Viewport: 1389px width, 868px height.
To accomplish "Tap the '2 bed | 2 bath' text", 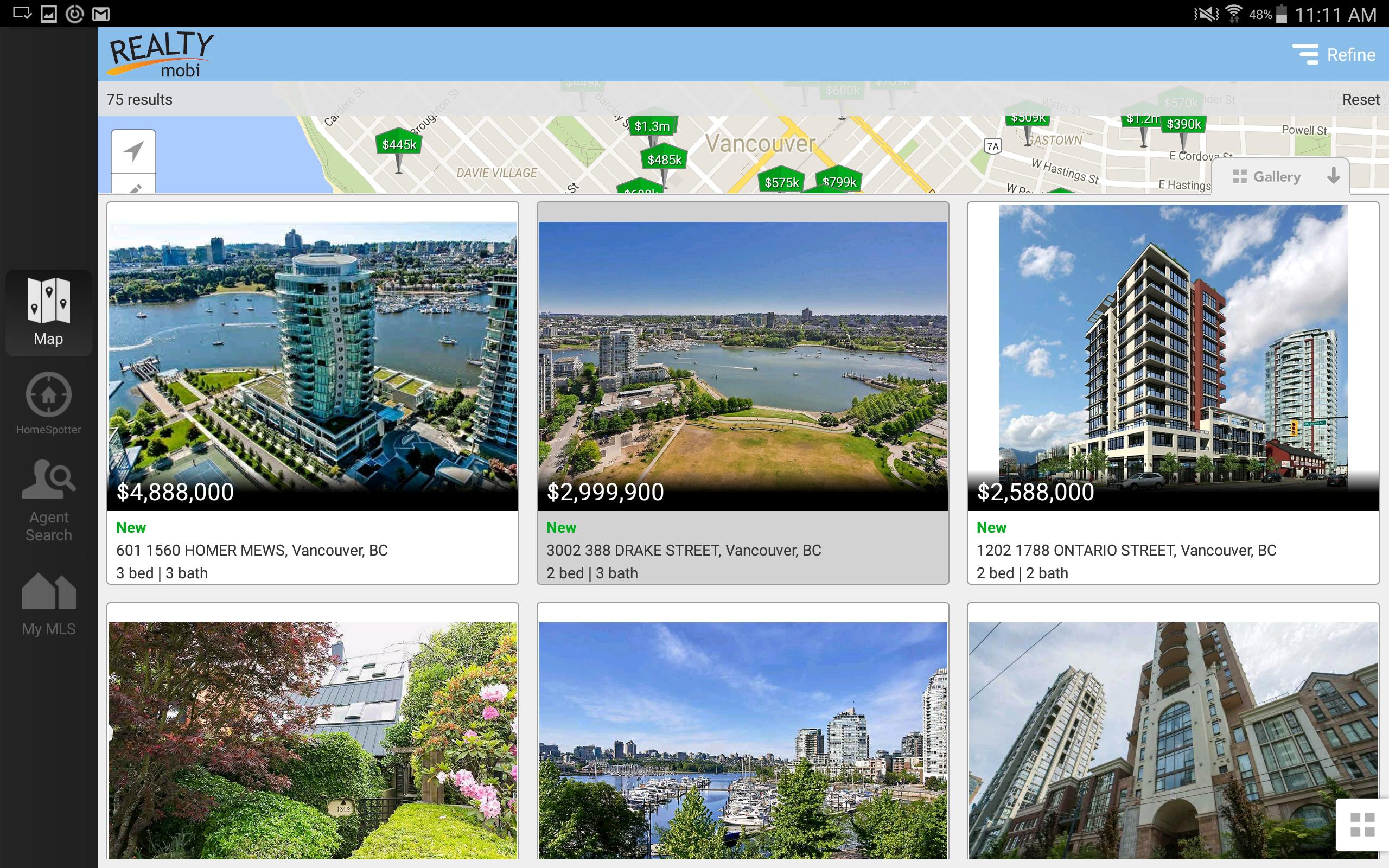I will point(1022,573).
